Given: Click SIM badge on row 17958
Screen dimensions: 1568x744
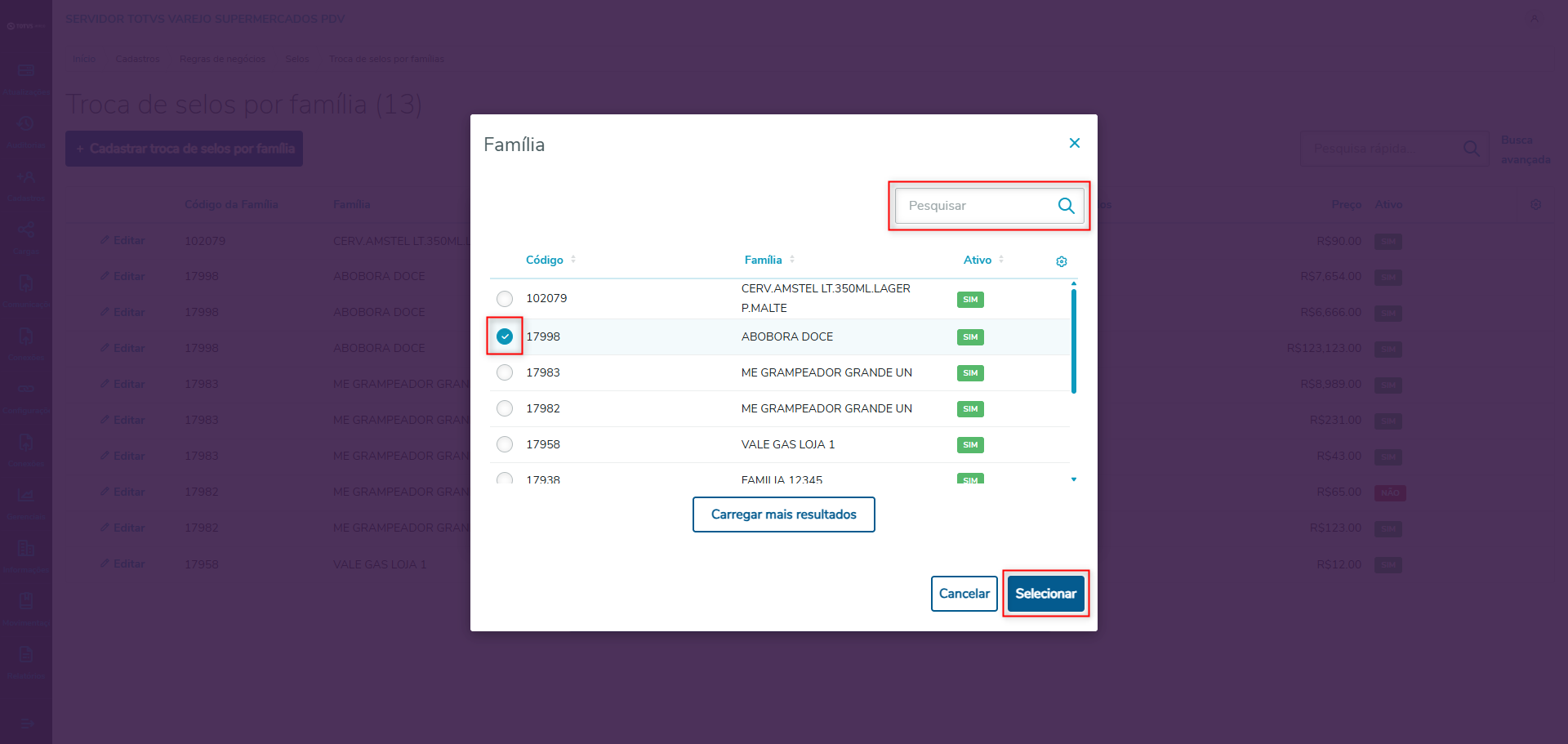Looking at the screenshot, I should (970, 445).
